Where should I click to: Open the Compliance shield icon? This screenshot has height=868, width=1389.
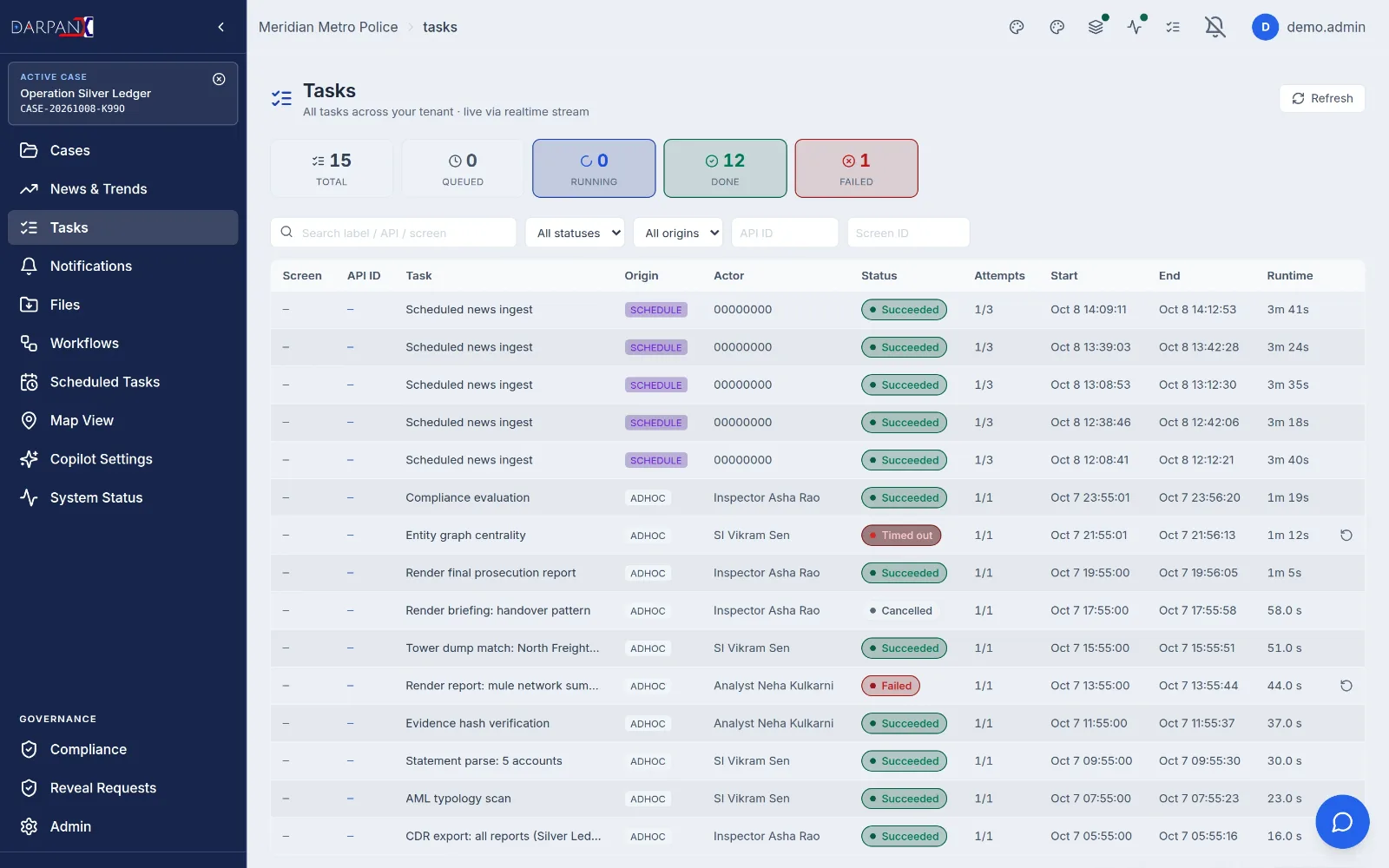coord(29,749)
